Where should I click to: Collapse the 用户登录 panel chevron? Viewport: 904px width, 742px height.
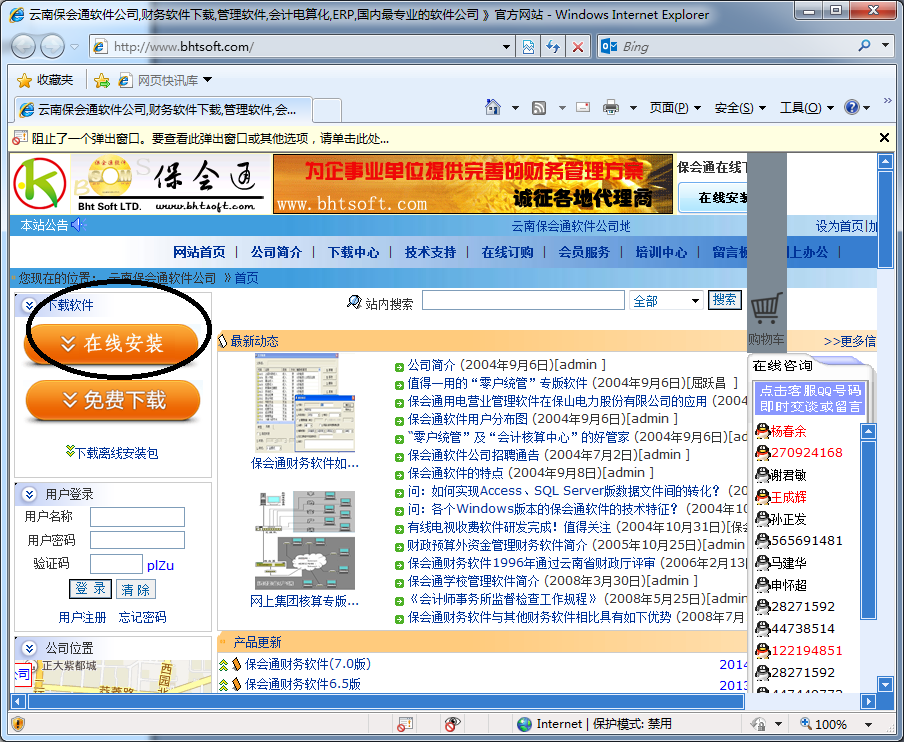(x=29, y=494)
